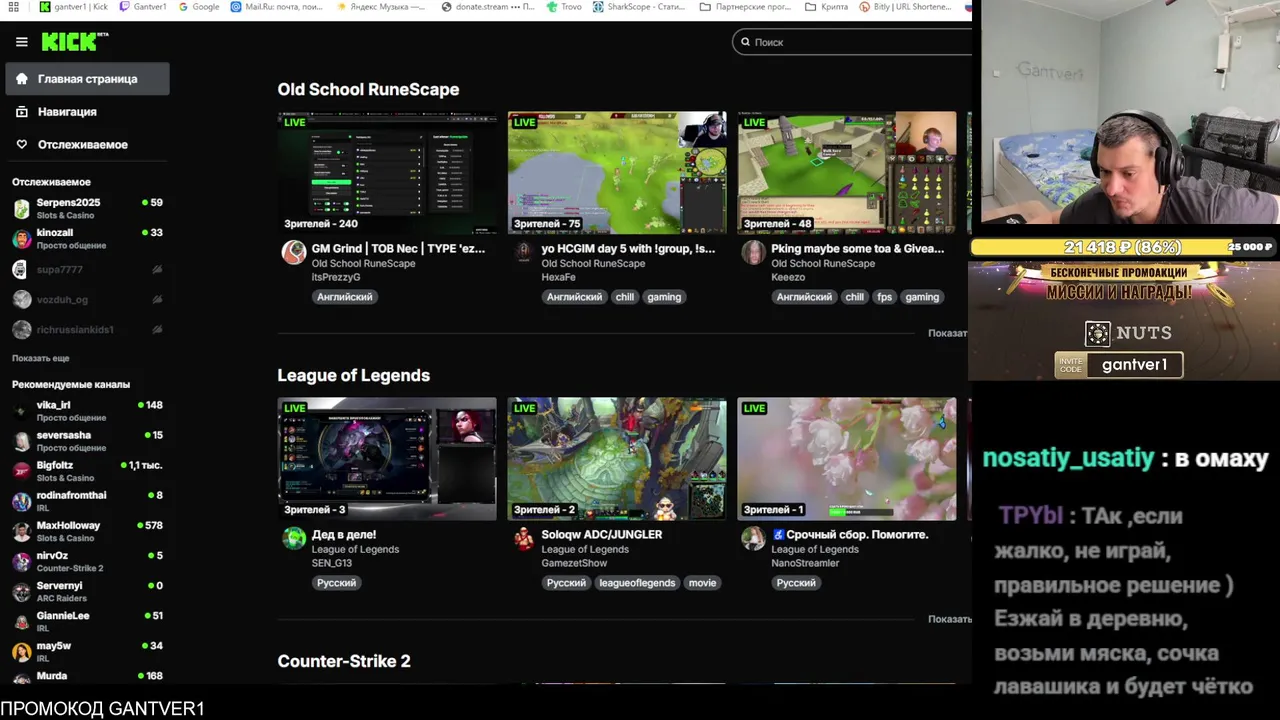1280x720 pixels.
Task: Click the search magnifier icon
Action: [744, 42]
